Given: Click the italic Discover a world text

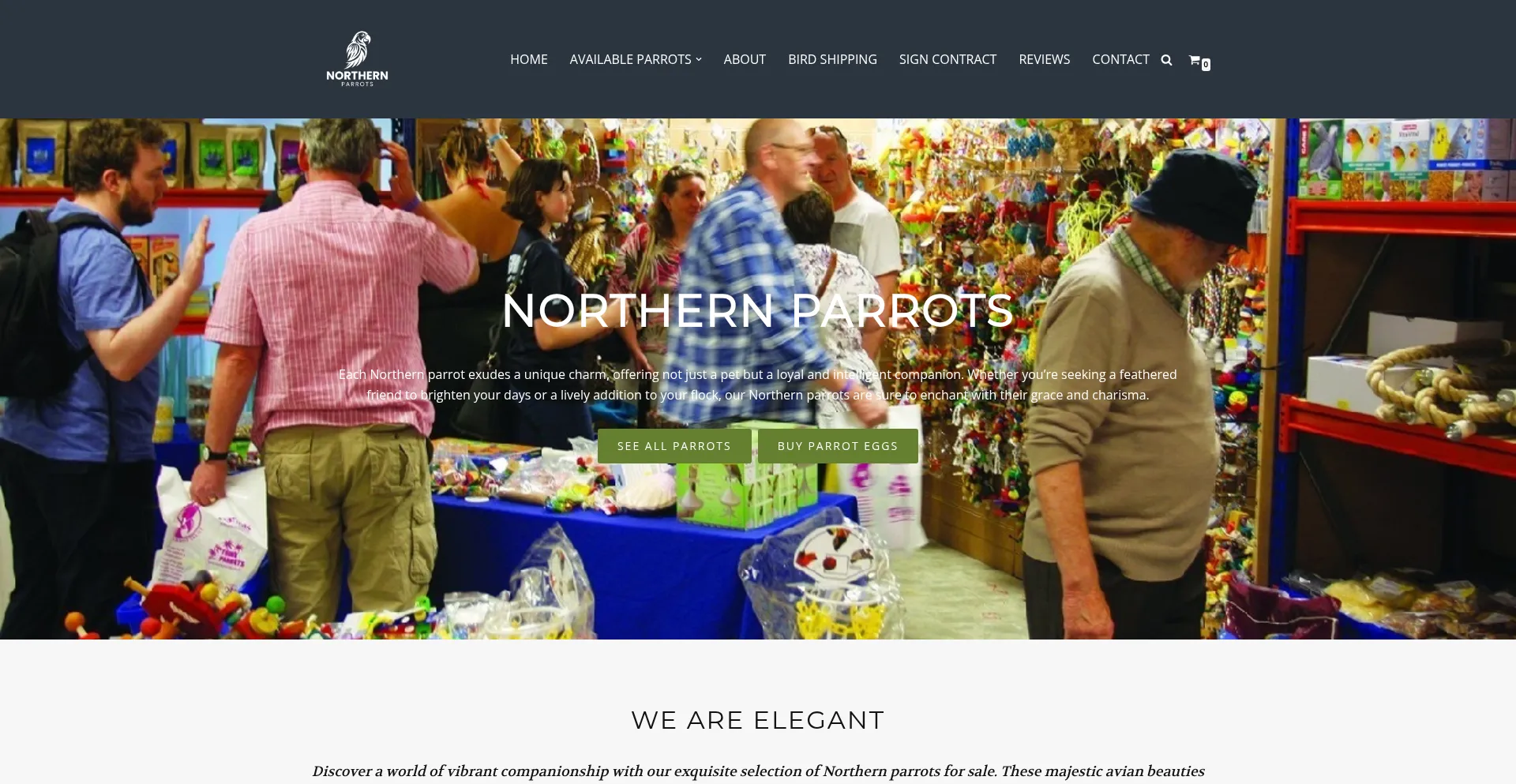Looking at the screenshot, I should 758,771.
